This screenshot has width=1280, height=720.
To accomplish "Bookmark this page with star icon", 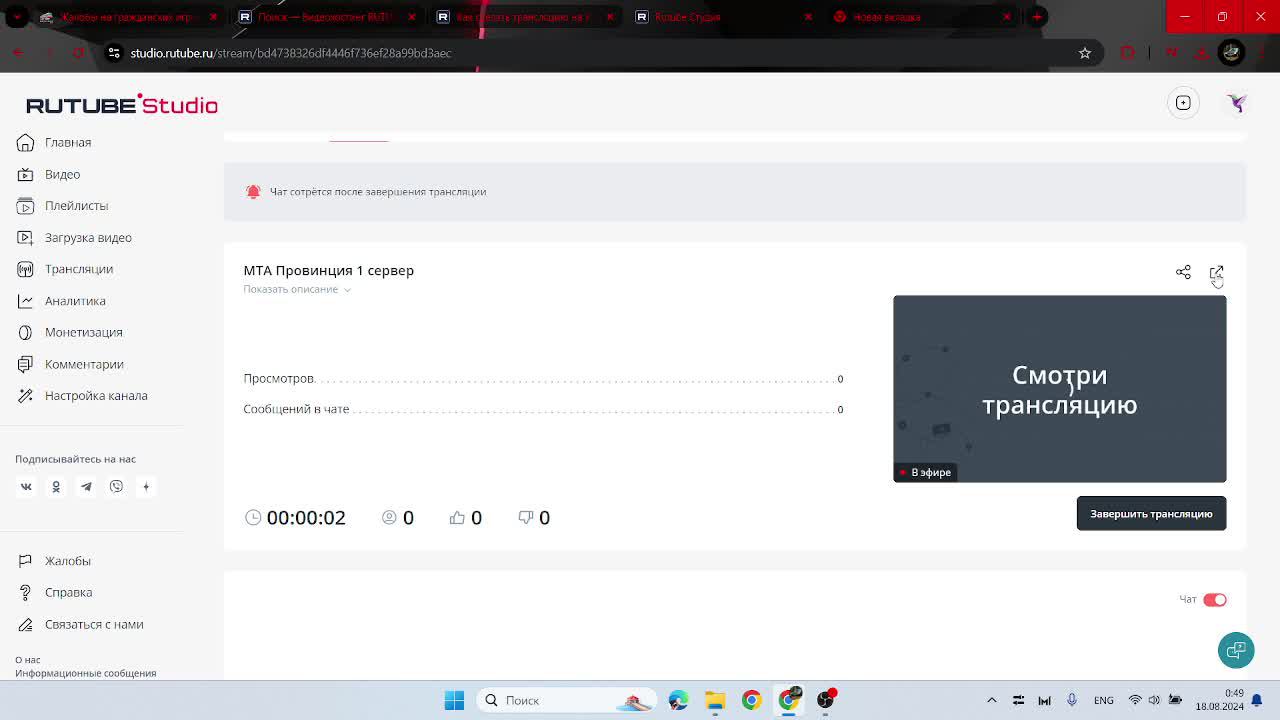I will click(1085, 53).
